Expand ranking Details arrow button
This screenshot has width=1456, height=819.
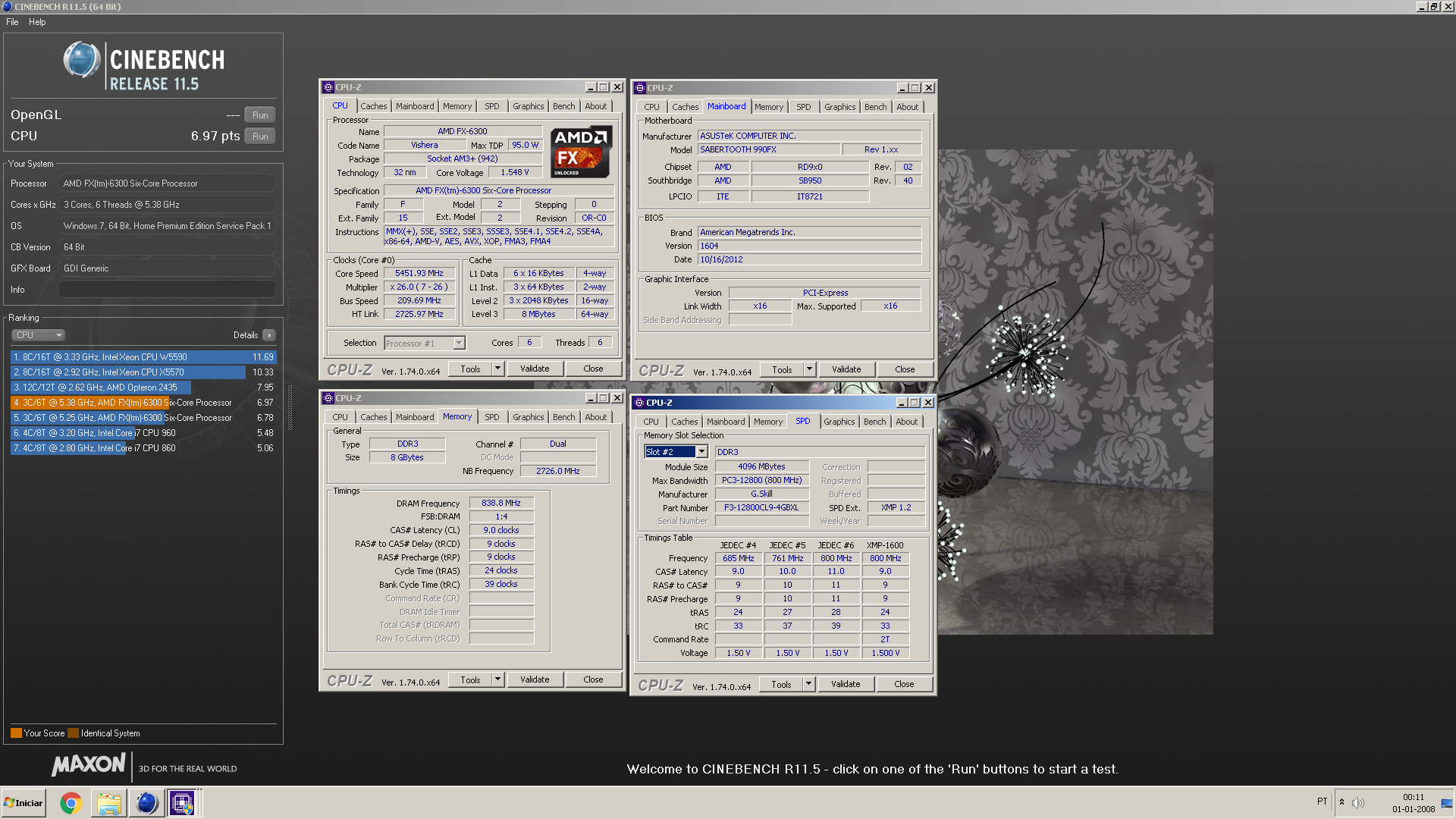click(x=269, y=335)
